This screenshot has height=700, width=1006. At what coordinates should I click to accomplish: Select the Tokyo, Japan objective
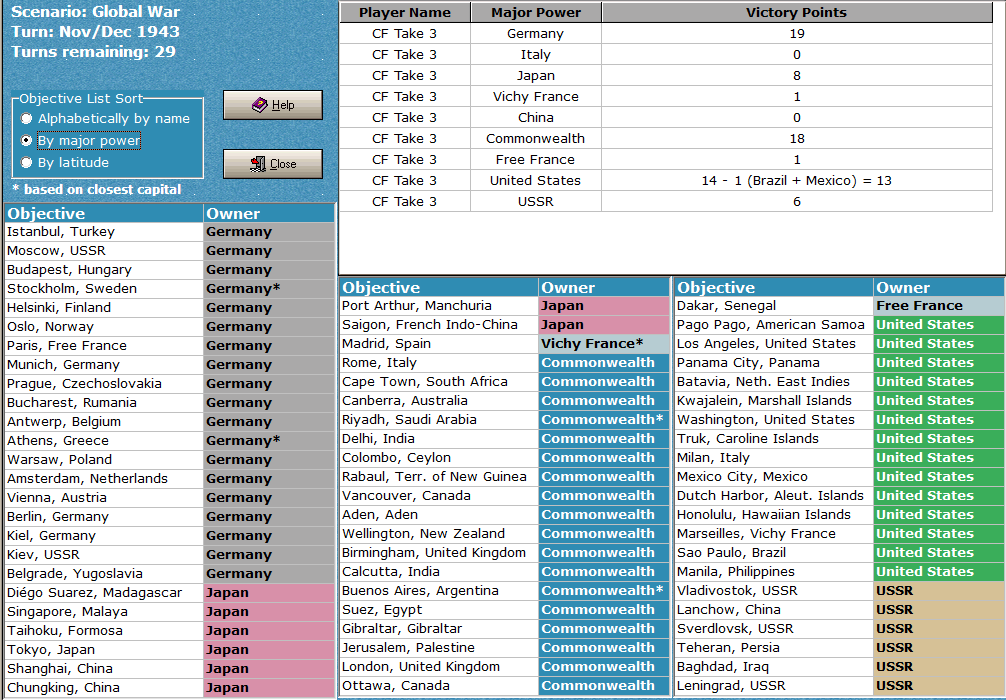tap(104, 649)
